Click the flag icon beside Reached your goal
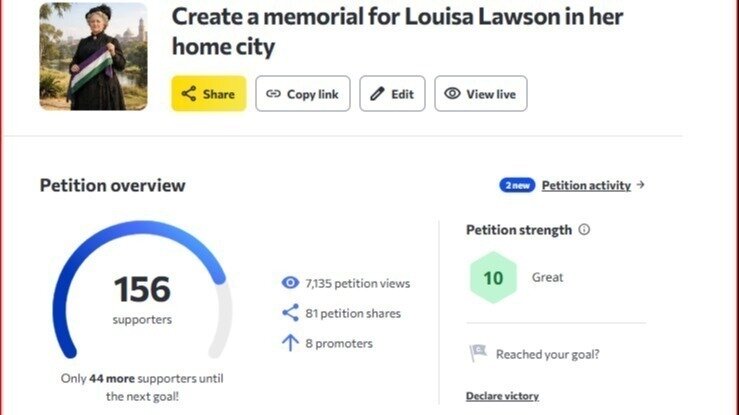 [x=478, y=353]
